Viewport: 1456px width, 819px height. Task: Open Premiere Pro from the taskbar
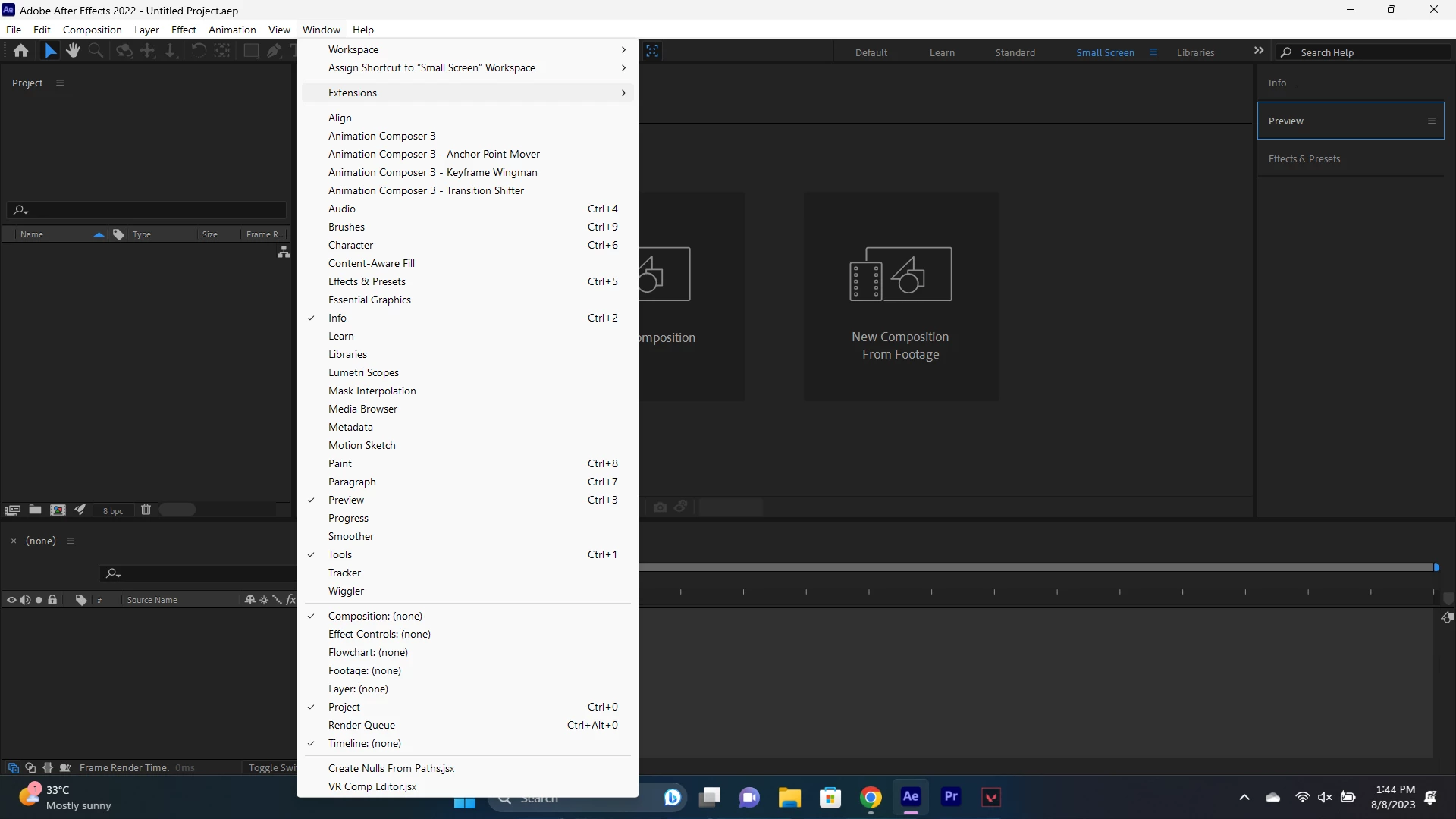coord(951,797)
